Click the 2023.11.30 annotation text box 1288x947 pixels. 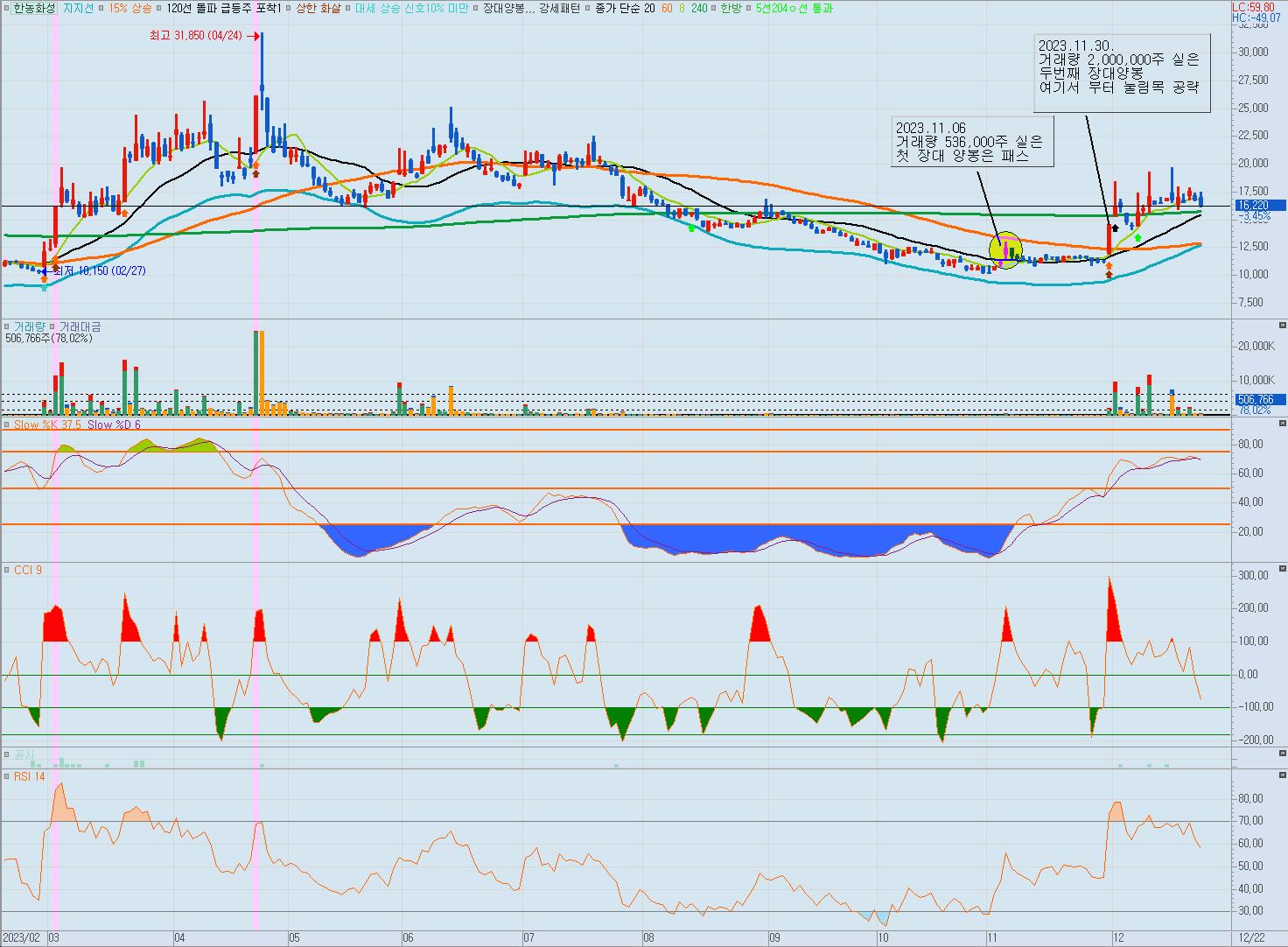click(1122, 74)
